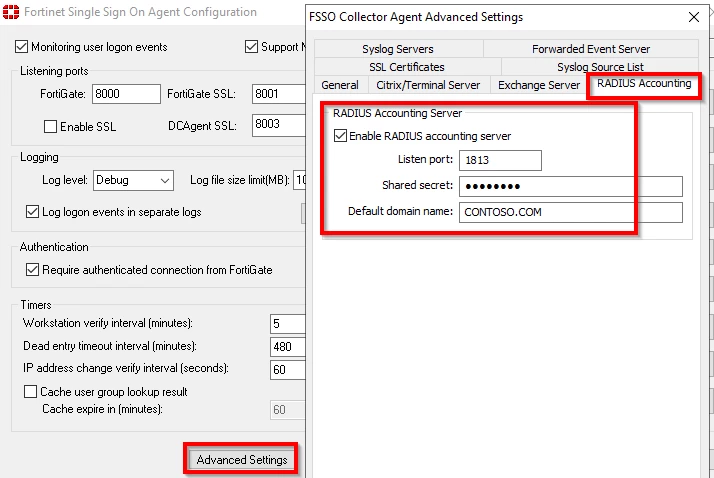
Task: Click the Advanced Settings button
Action: (242, 460)
